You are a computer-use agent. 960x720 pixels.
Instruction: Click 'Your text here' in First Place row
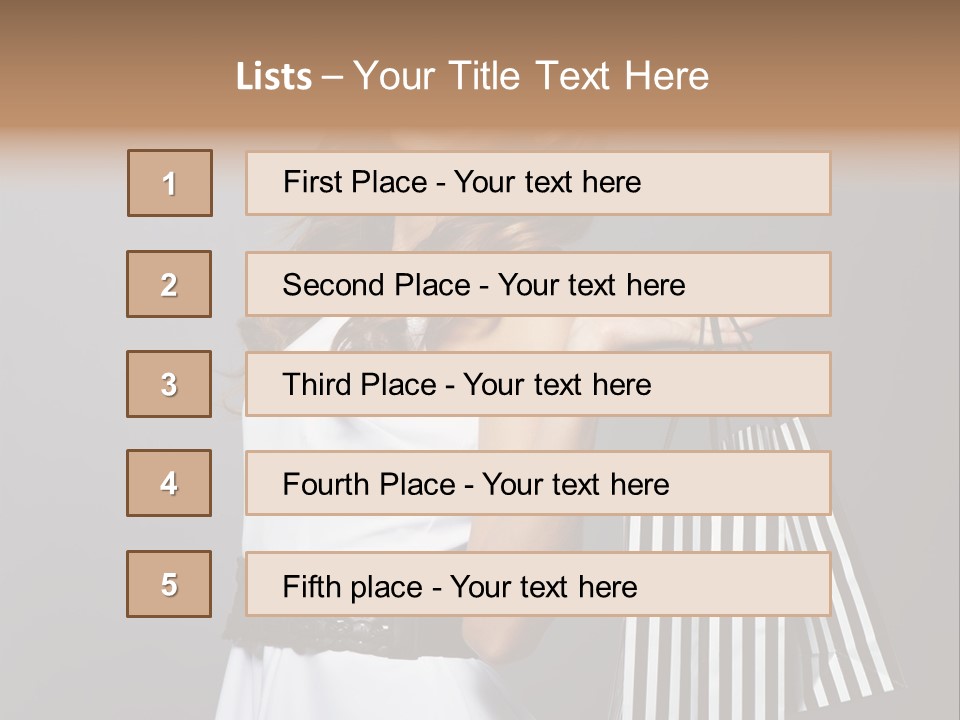pyautogui.click(x=547, y=183)
